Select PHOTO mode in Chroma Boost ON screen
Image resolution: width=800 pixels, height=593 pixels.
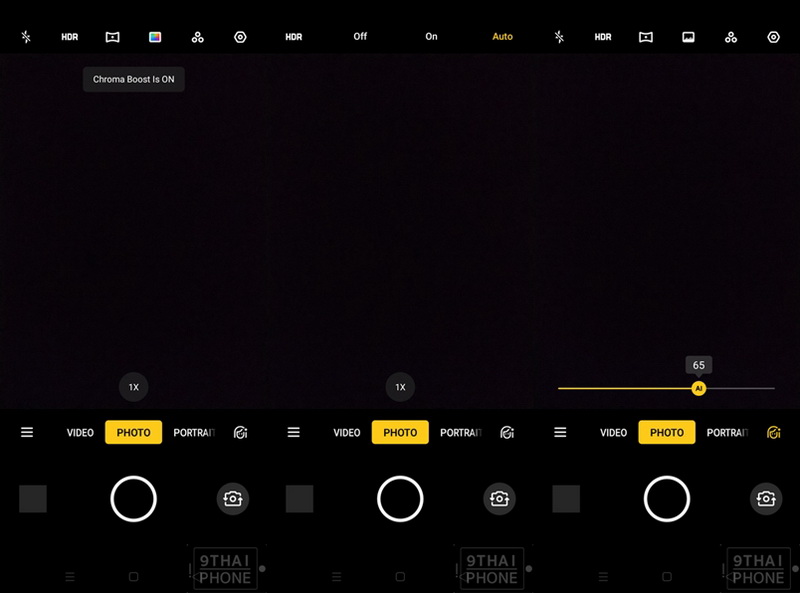point(134,432)
